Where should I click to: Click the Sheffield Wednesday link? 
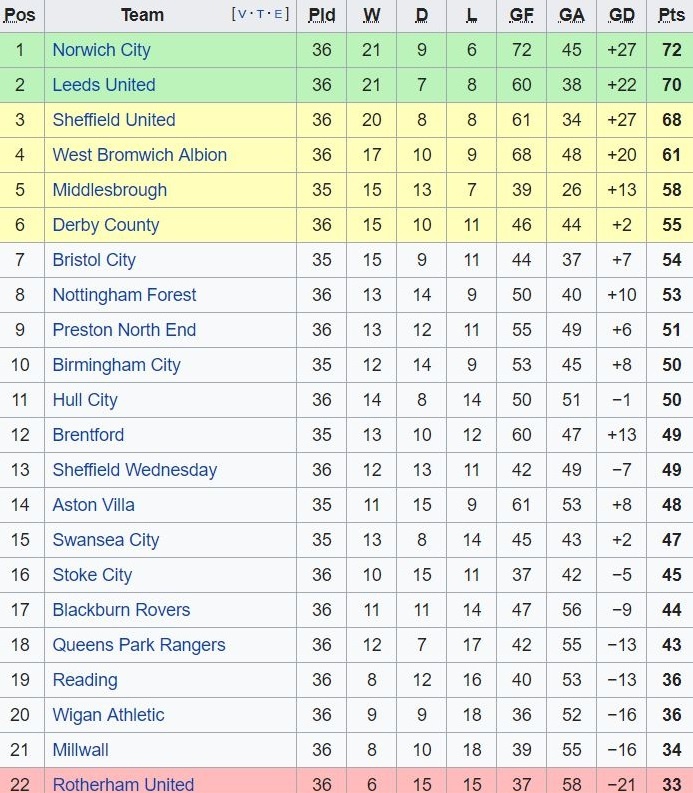135,470
